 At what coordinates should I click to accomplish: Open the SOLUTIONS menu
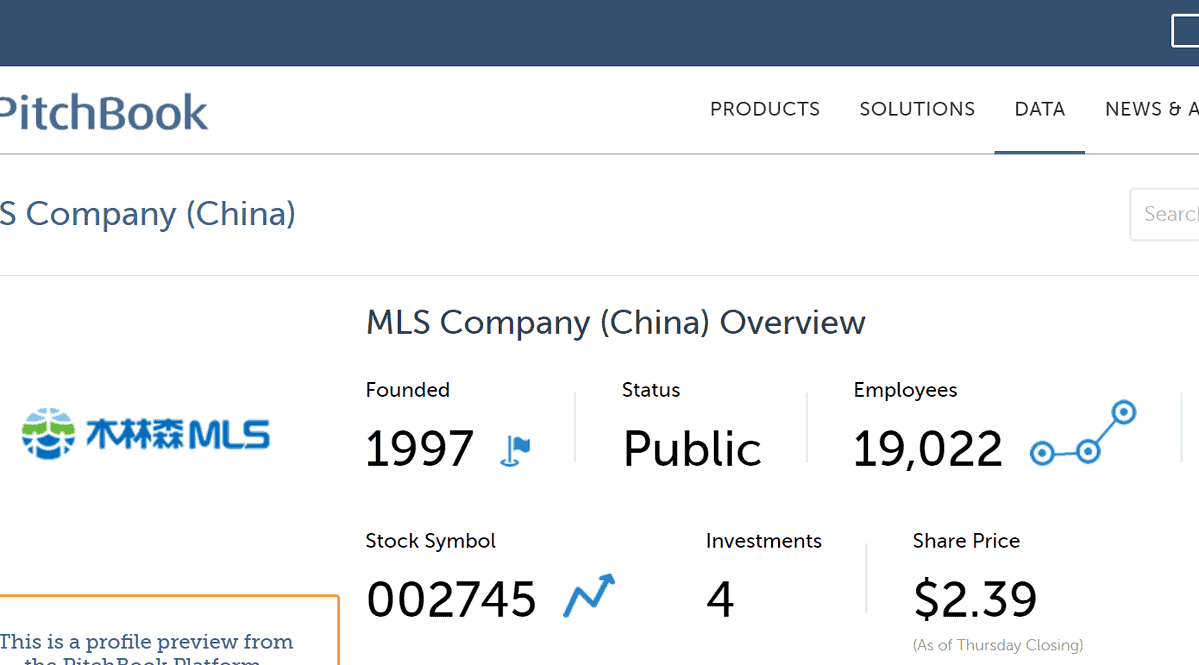pos(917,110)
